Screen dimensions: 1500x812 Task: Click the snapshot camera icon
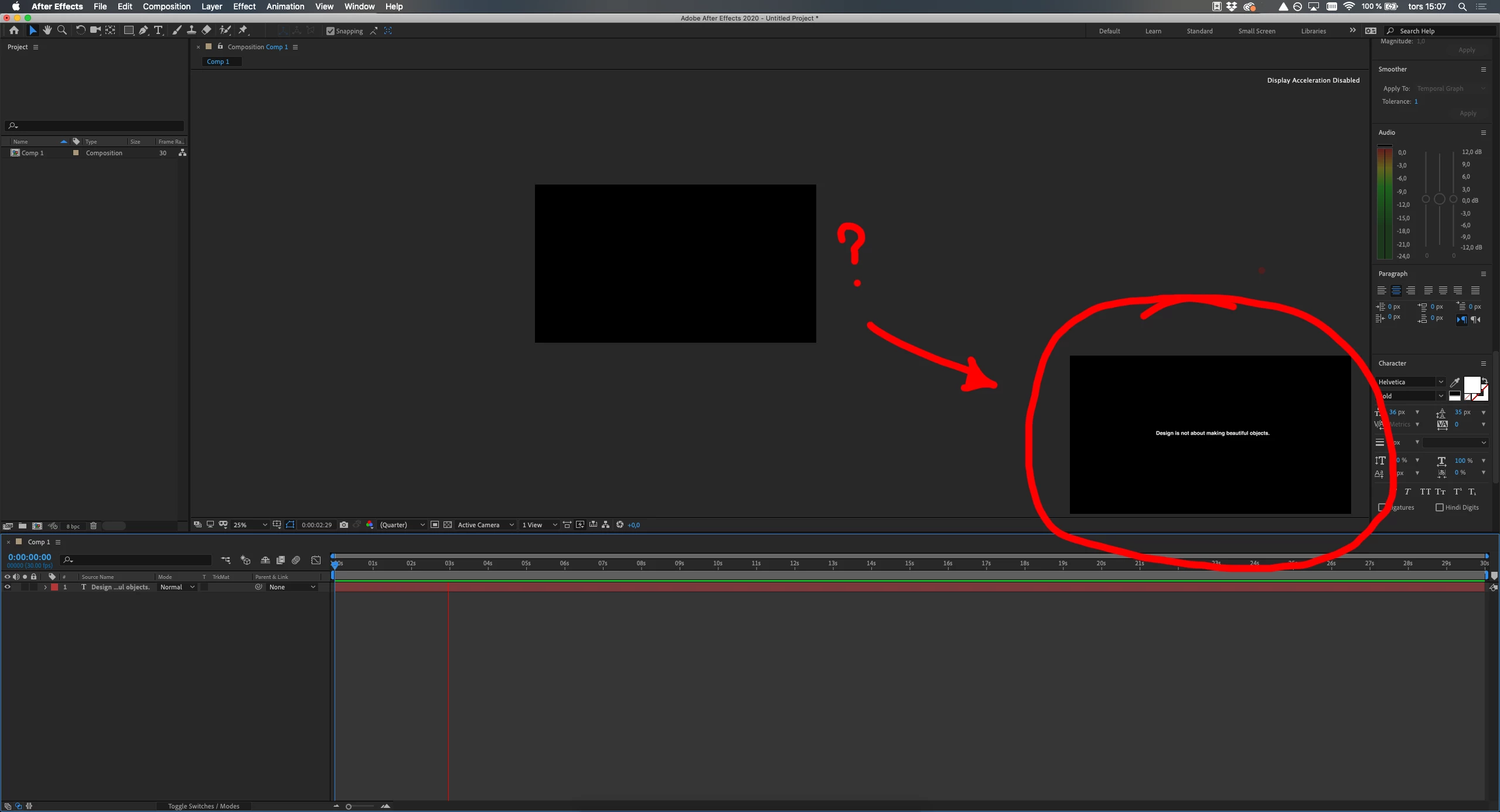point(344,525)
